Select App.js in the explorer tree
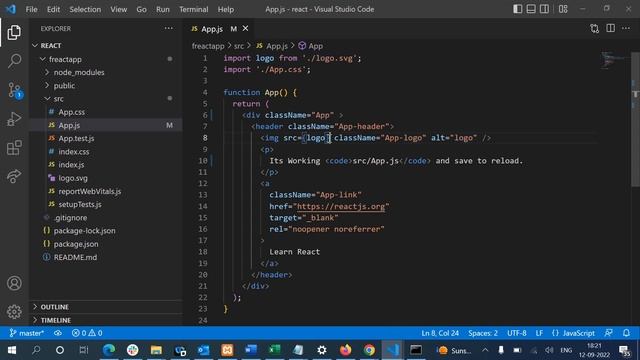This screenshot has height=360, width=640. coord(106,125)
